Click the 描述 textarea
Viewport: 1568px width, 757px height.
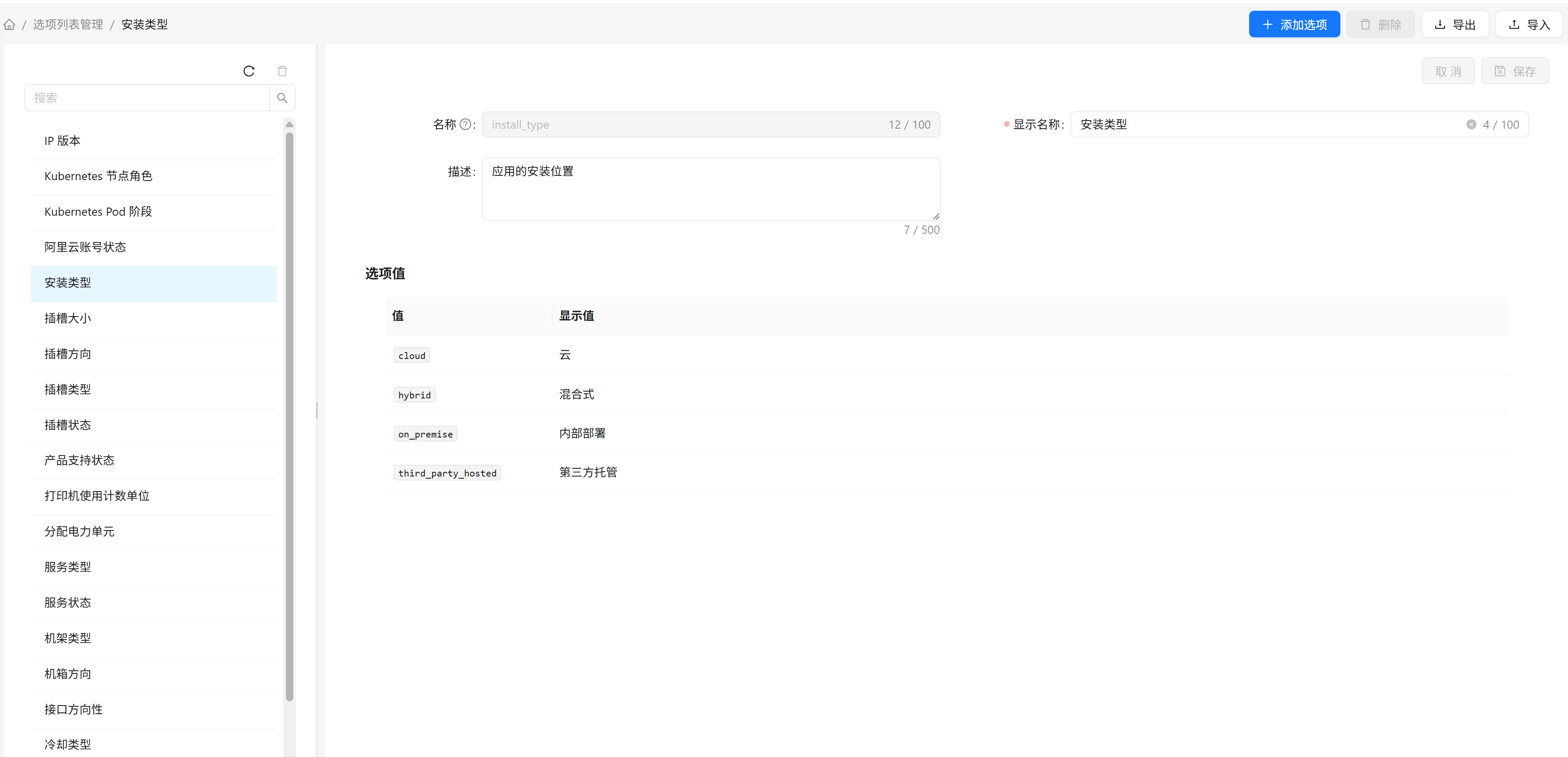[711, 189]
